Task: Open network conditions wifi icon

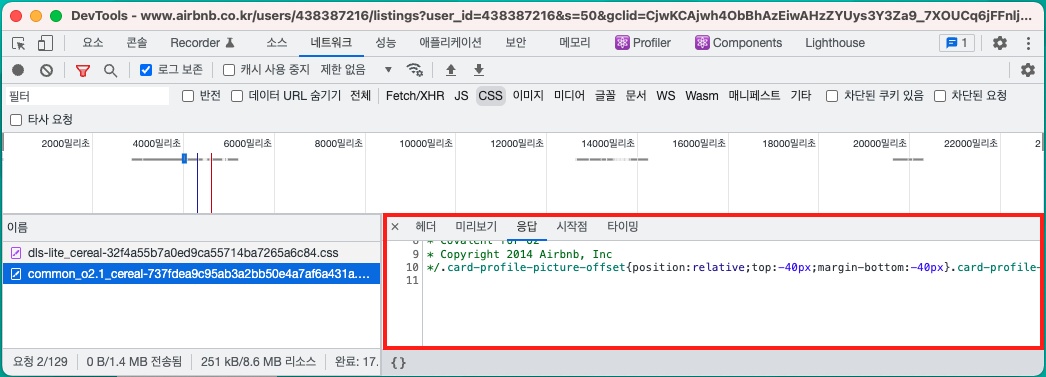Action: point(415,70)
